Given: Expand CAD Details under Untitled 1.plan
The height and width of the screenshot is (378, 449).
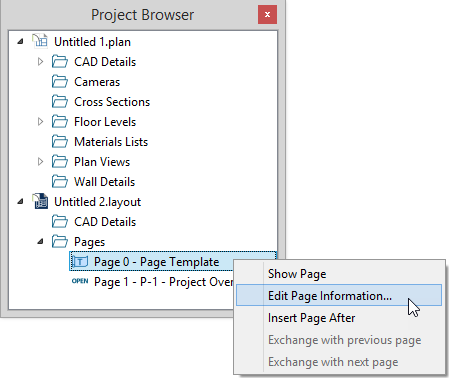Looking at the screenshot, I should [40, 62].
